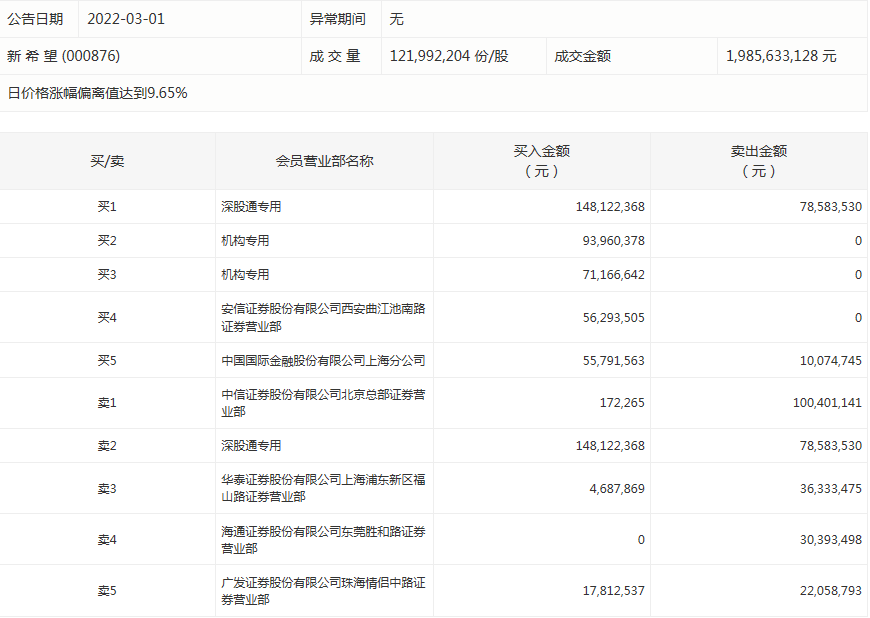Select buy amount 71,166,642

614,275
